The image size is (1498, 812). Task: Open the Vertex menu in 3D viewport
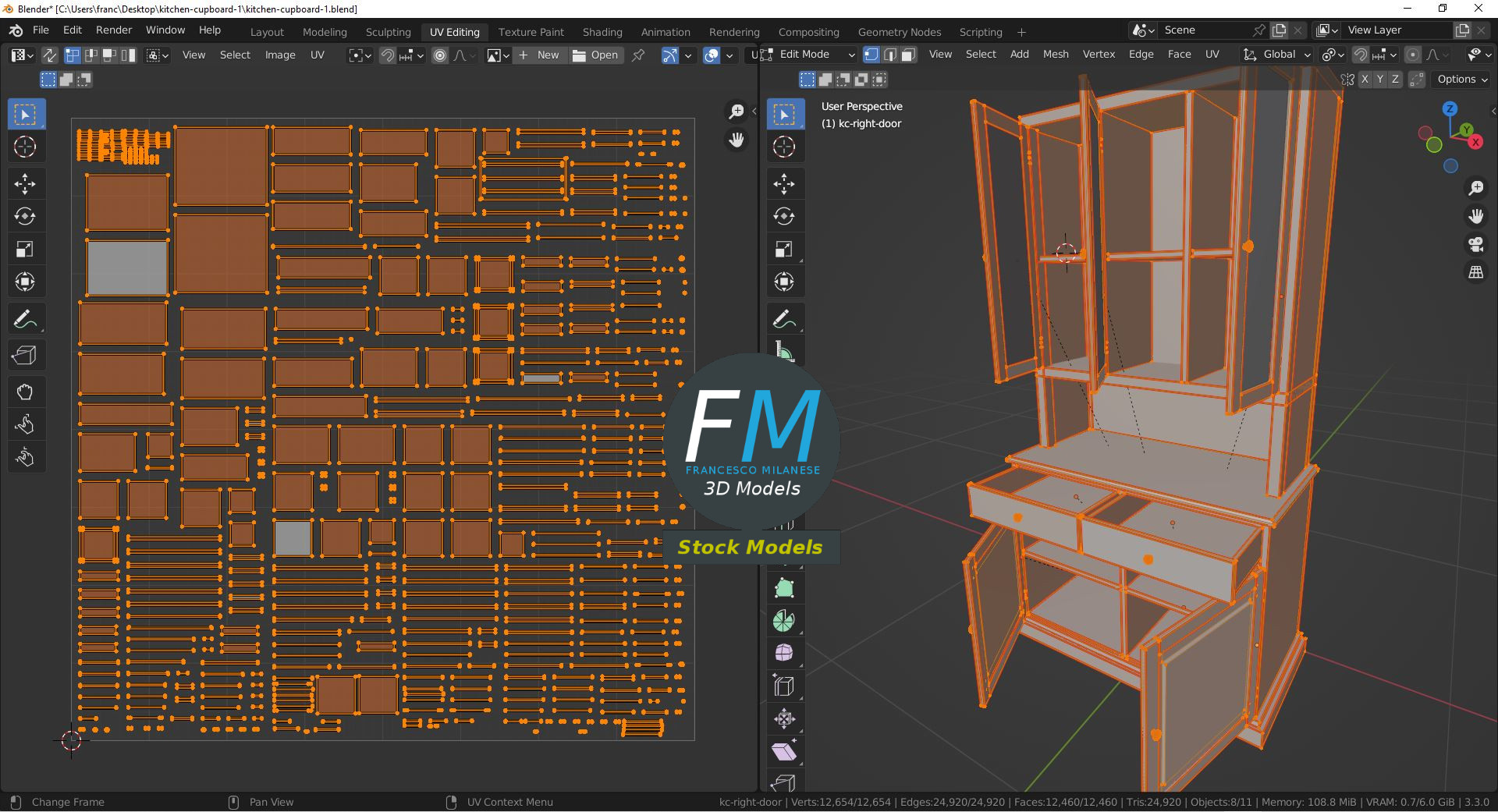click(x=1099, y=55)
